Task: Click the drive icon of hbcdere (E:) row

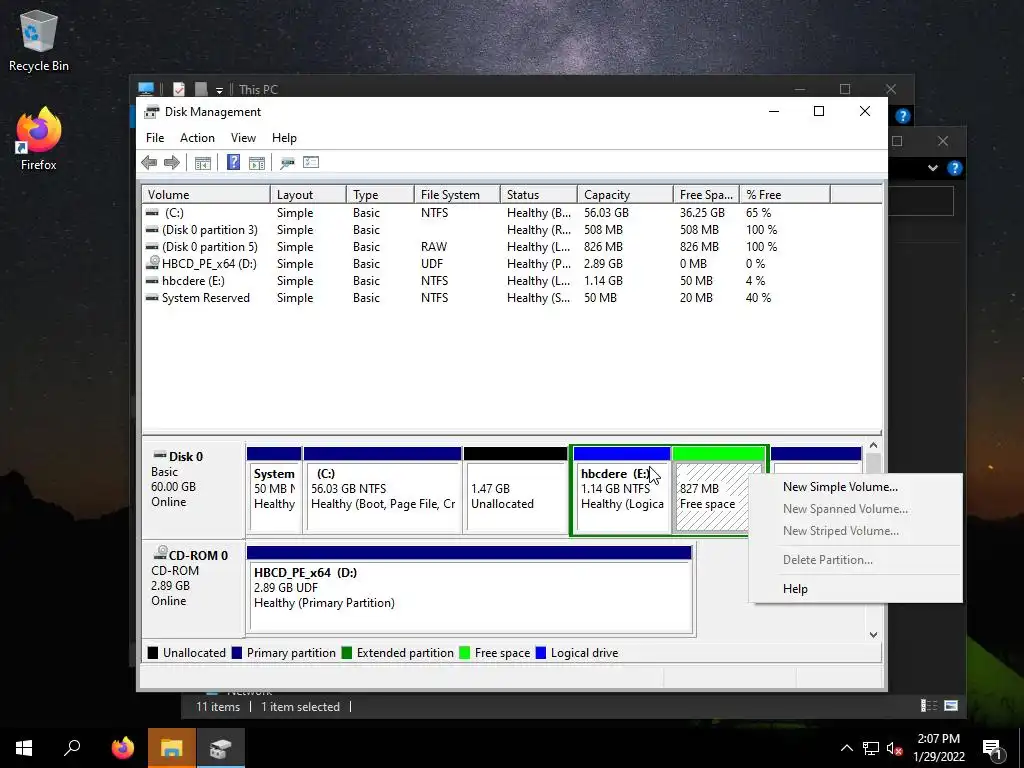Action: (152, 280)
